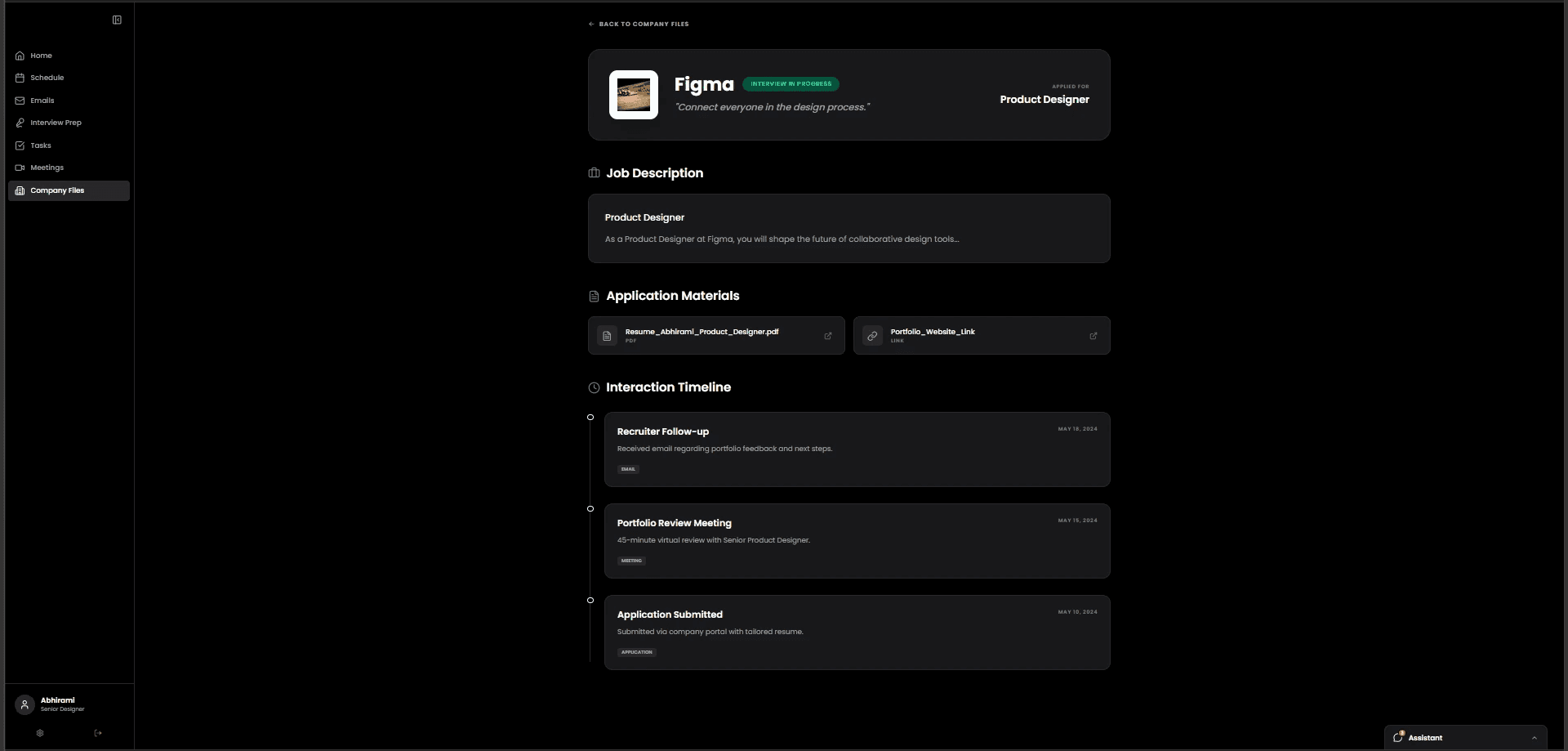Open Portfolio_Website_Link material

[982, 335]
